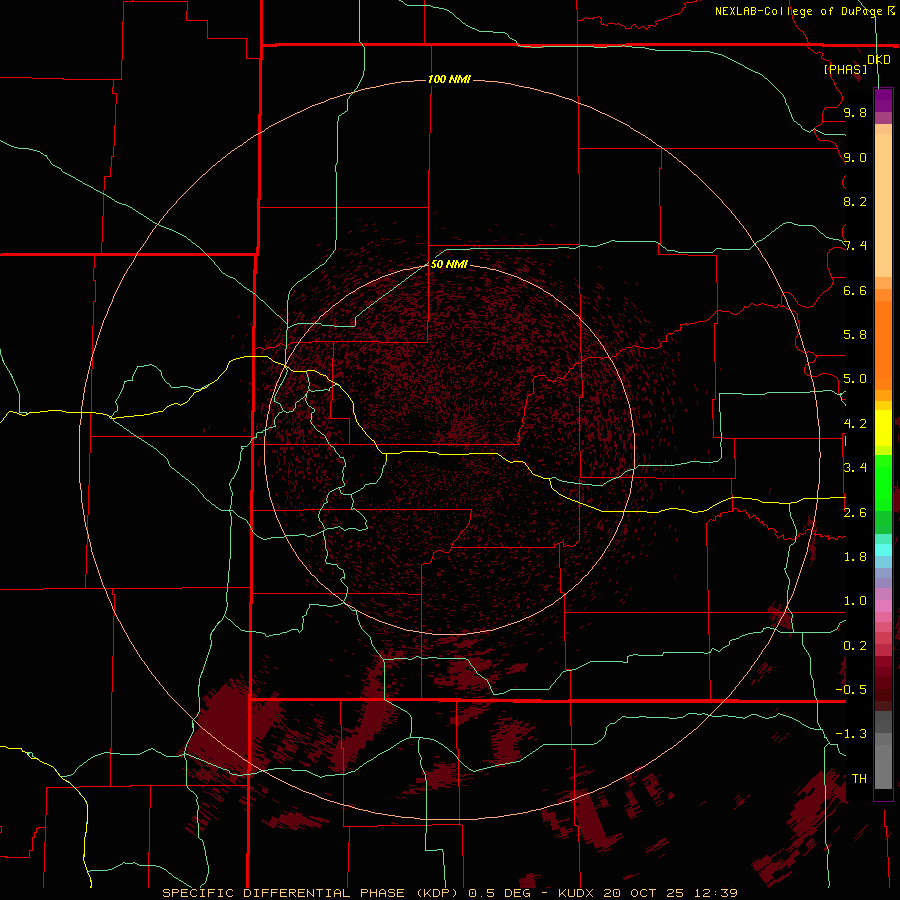Screen dimensions: 900x900
Task: Click the "20 OCT 25 12:39" timestamp
Action: (x=670, y=893)
